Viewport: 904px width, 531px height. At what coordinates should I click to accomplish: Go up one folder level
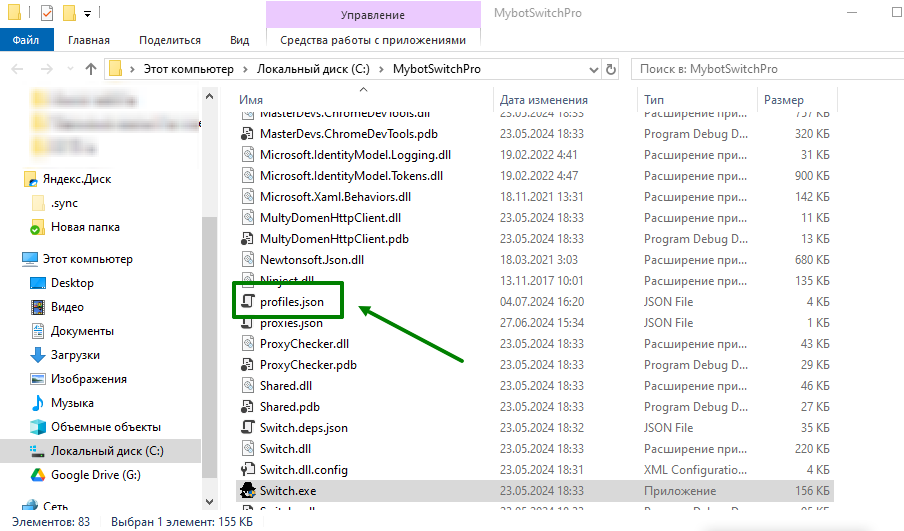[x=91, y=69]
